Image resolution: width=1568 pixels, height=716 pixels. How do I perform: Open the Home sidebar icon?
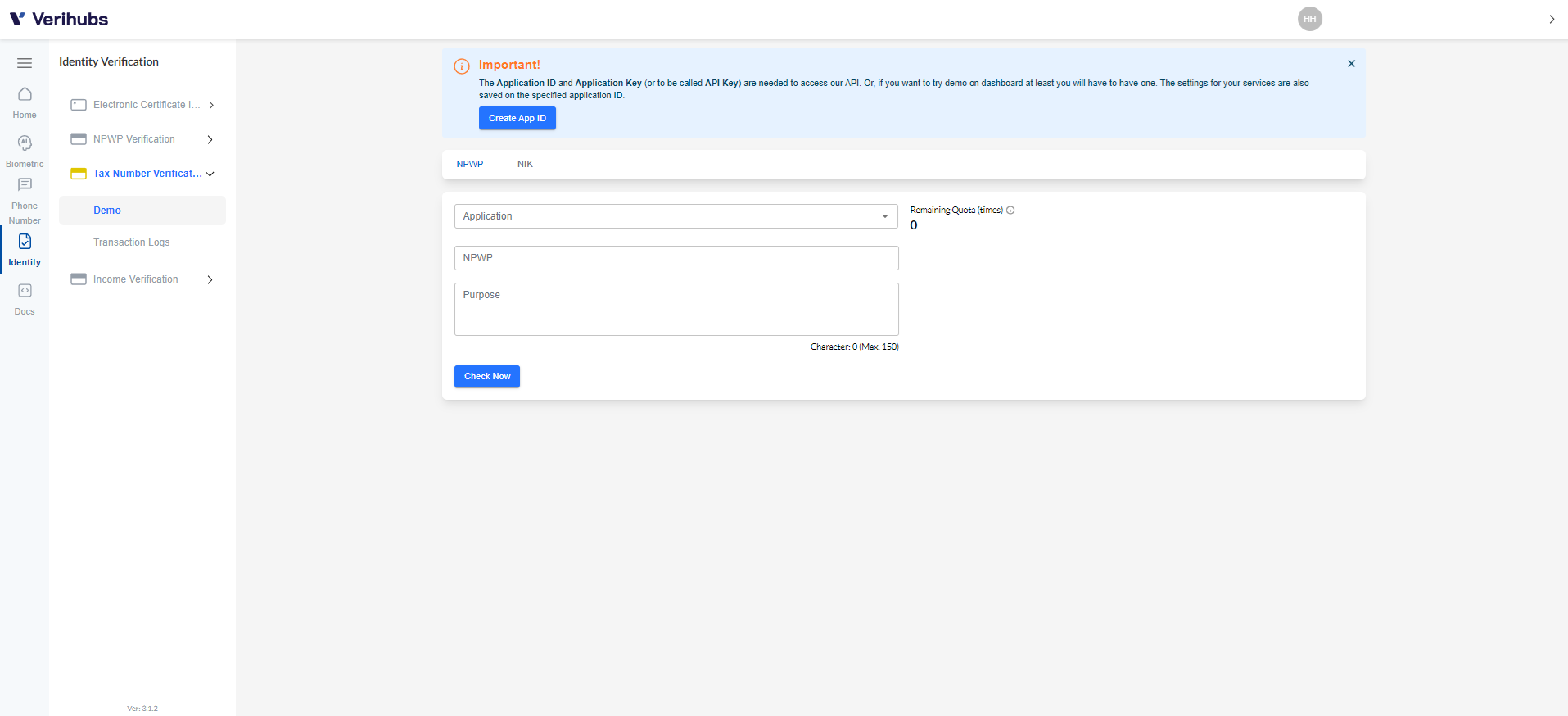pos(25,94)
